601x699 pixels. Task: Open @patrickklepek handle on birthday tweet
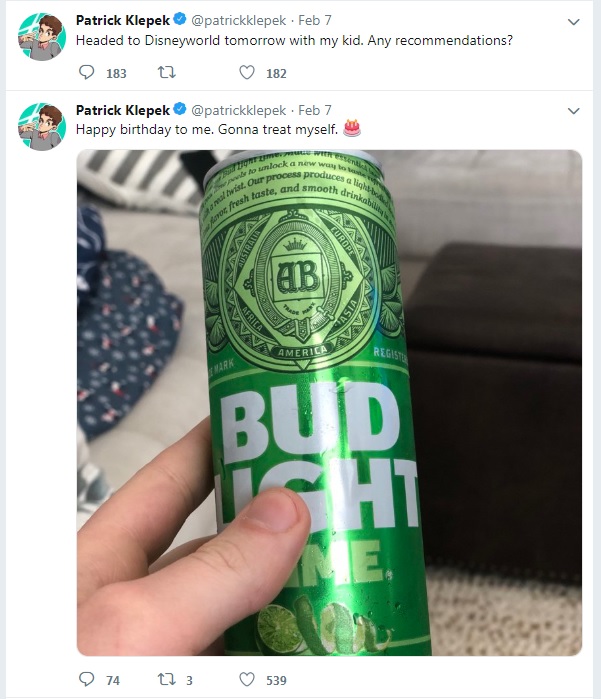coord(239,110)
